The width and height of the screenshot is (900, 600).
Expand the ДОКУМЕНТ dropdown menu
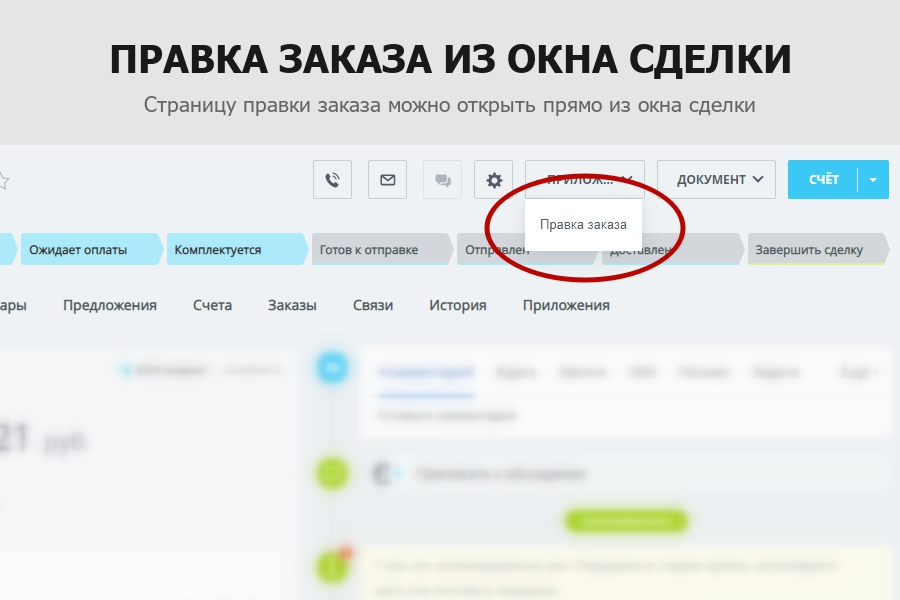tap(716, 179)
